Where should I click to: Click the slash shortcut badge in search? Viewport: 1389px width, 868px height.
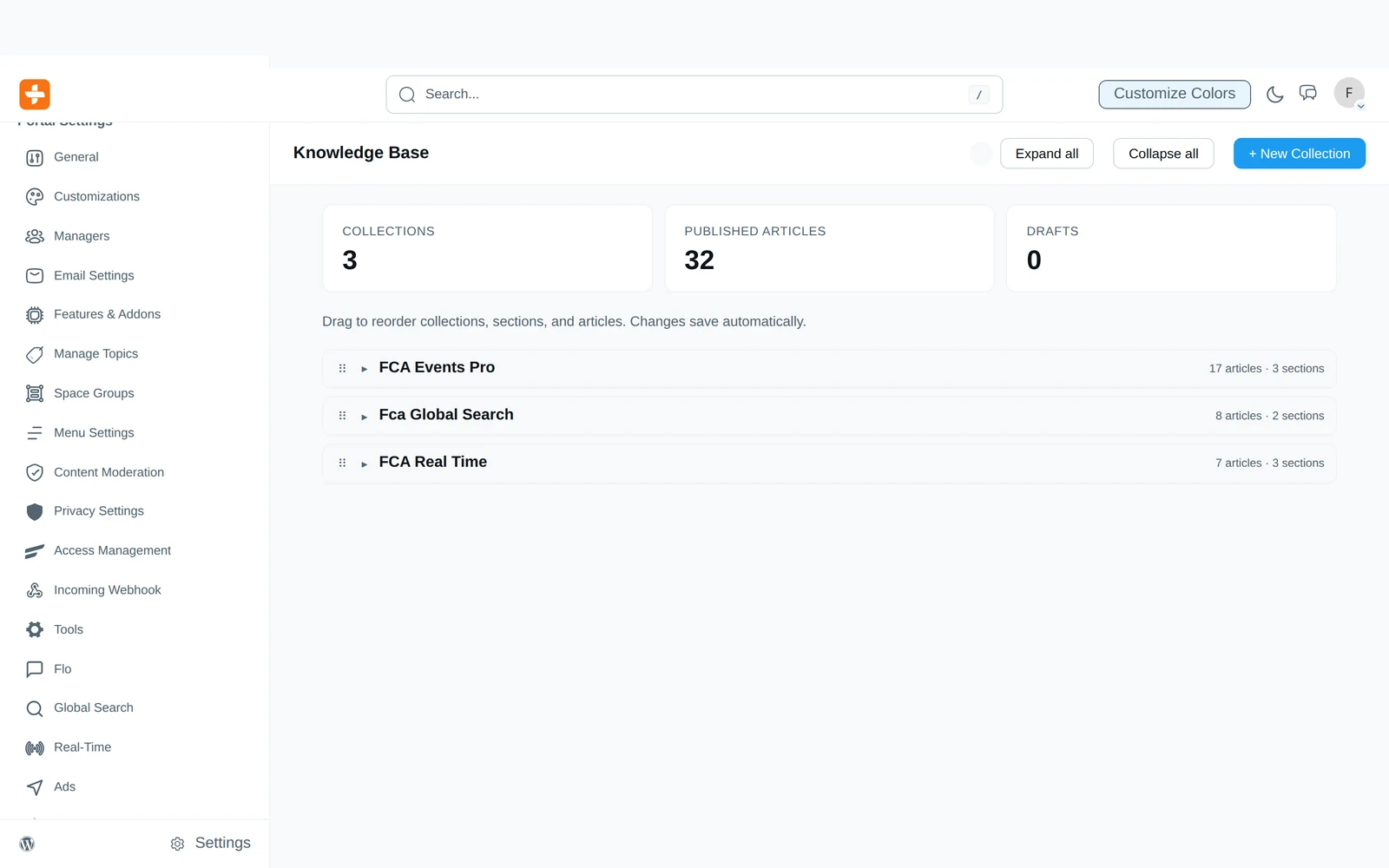pos(979,95)
